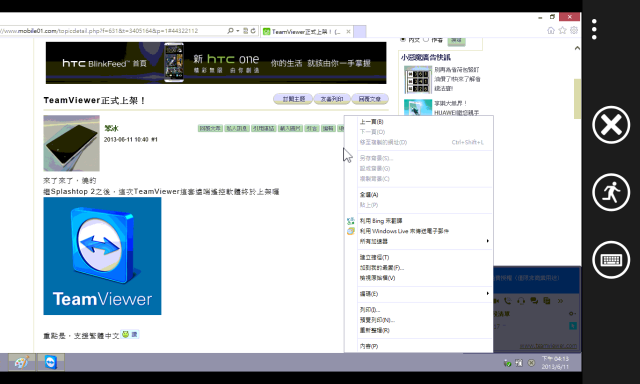Click the TeamViewer logo image in post
640x384 pixels.
(102, 256)
